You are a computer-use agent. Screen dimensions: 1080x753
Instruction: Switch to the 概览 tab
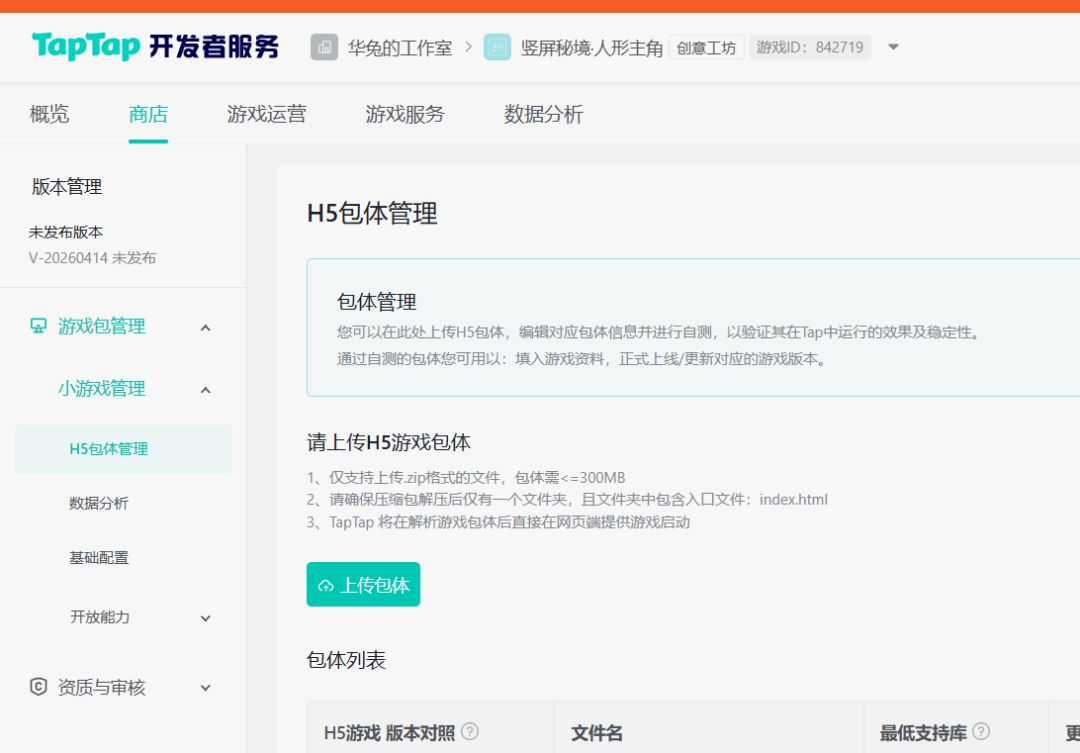50,114
